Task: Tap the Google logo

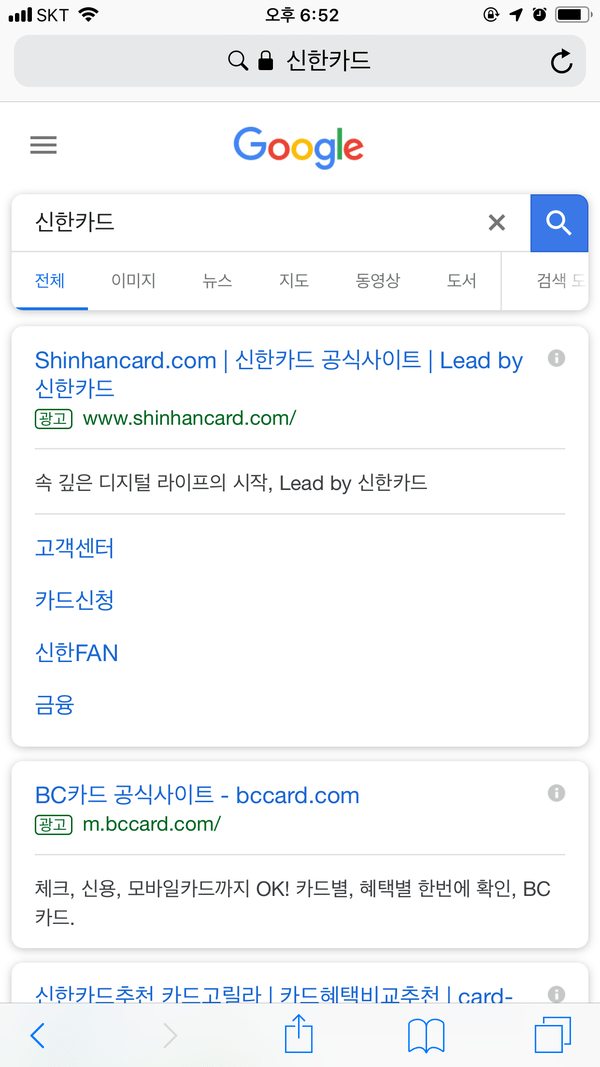Action: pos(299,147)
